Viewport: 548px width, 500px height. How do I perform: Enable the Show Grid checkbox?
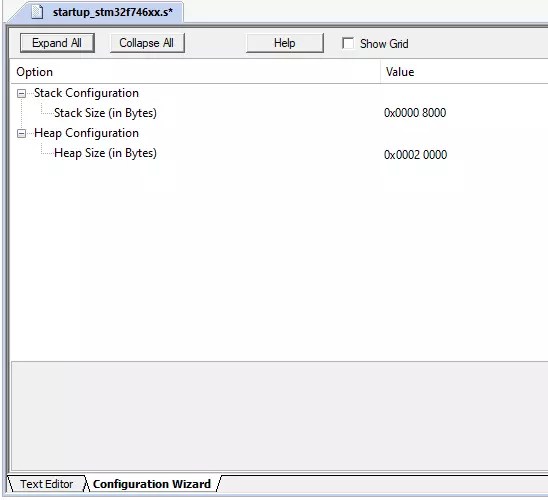click(348, 43)
